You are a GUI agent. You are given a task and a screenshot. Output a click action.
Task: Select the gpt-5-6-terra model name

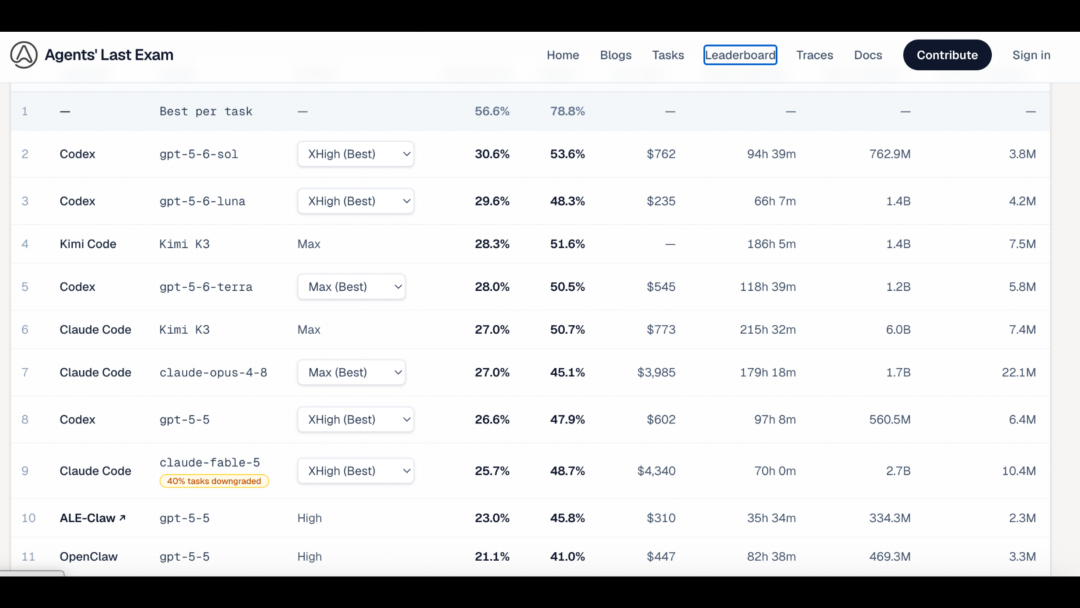pyautogui.click(x=206, y=287)
